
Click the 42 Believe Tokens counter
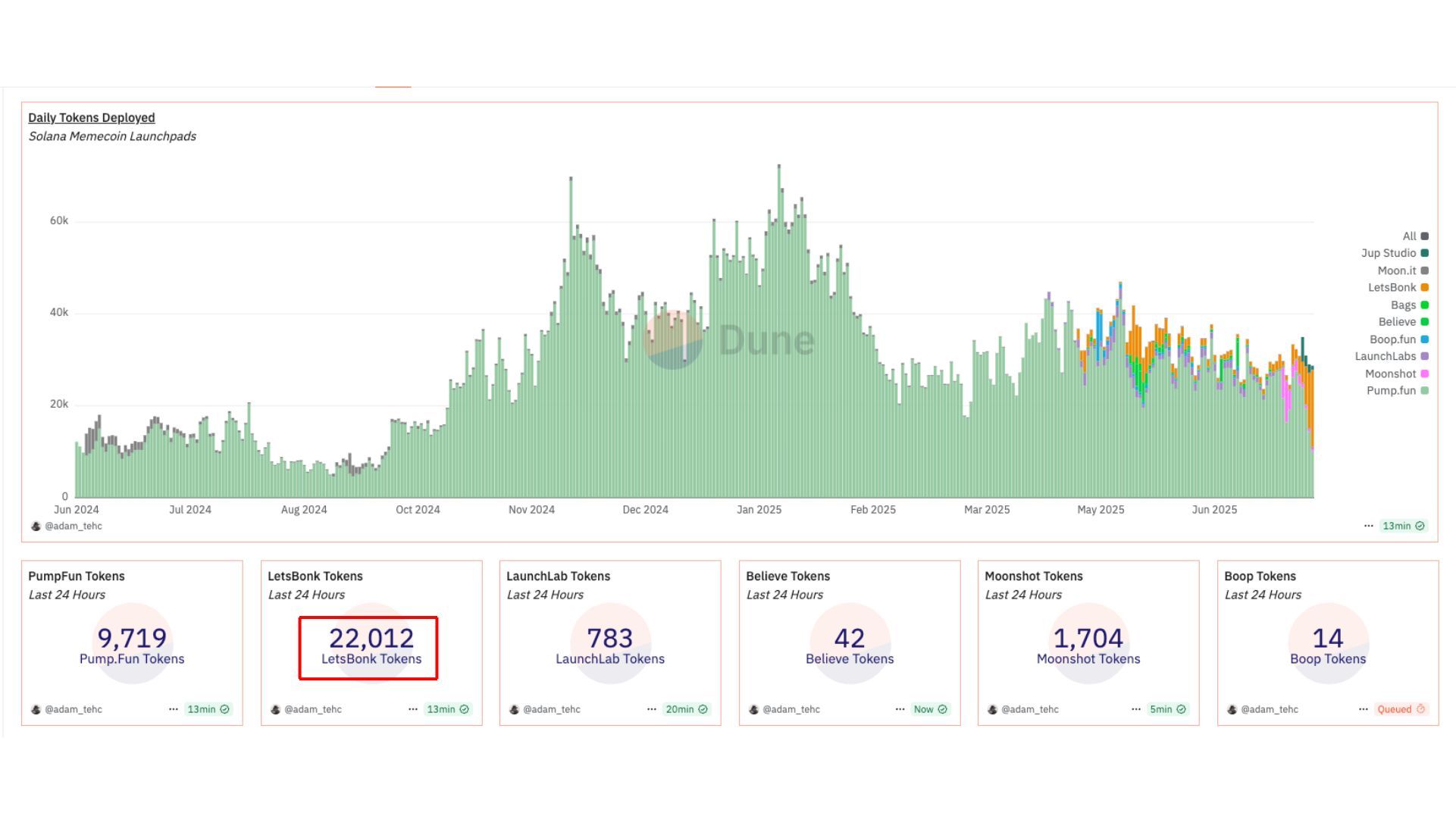coord(850,646)
